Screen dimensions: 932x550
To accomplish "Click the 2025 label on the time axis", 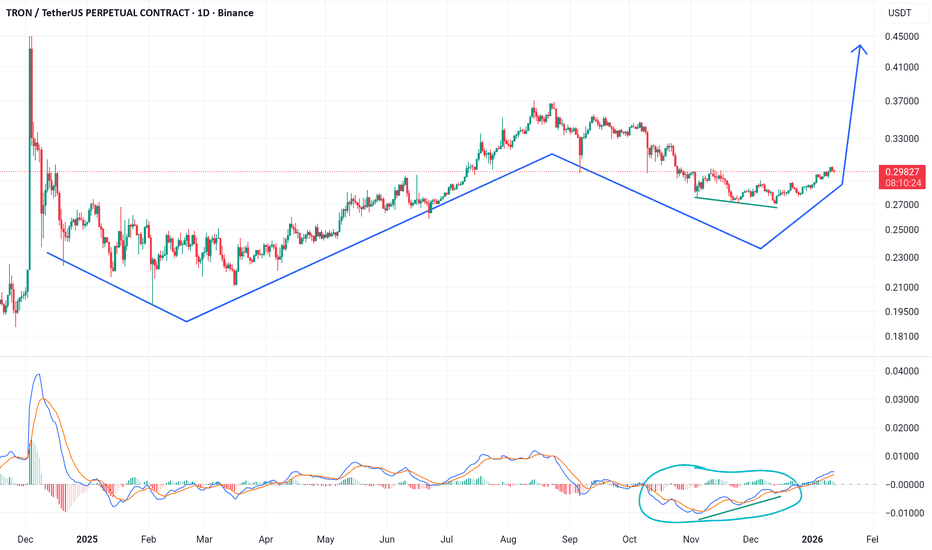I will (x=87, y=537).
